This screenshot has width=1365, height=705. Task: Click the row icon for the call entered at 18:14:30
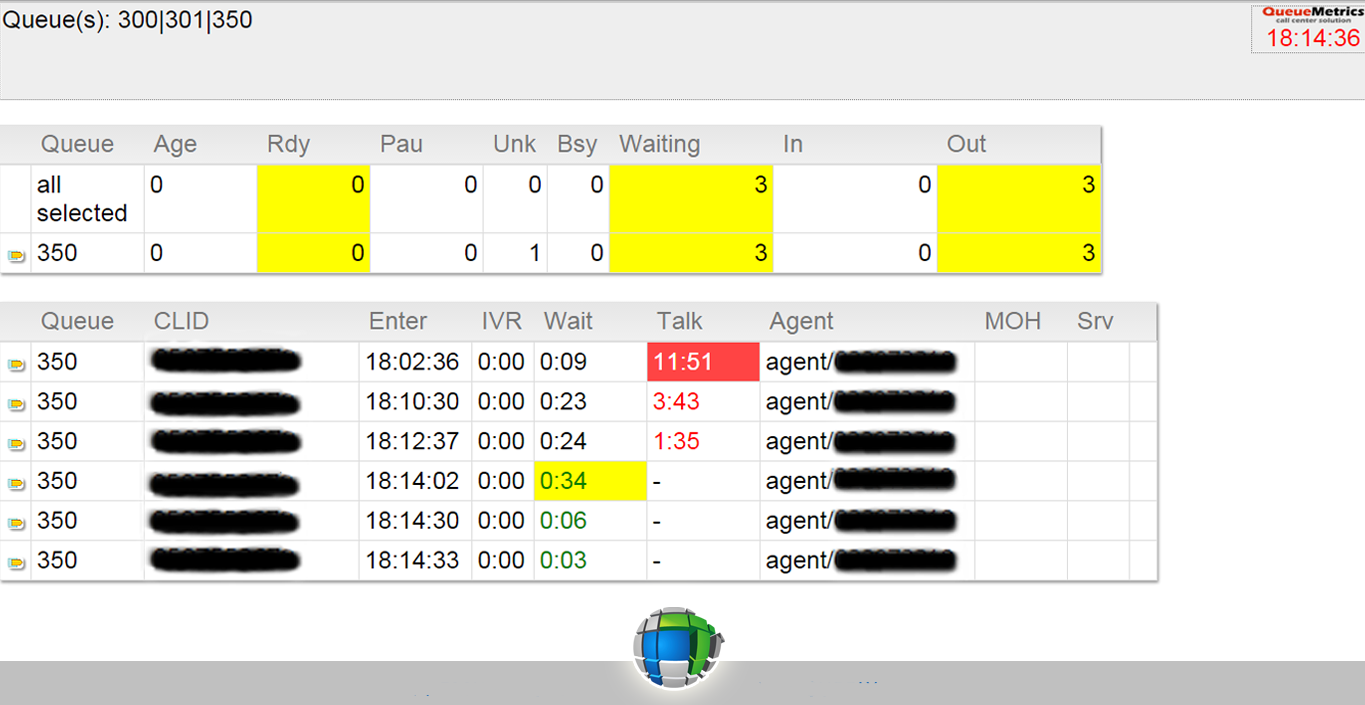pos(15,523)
